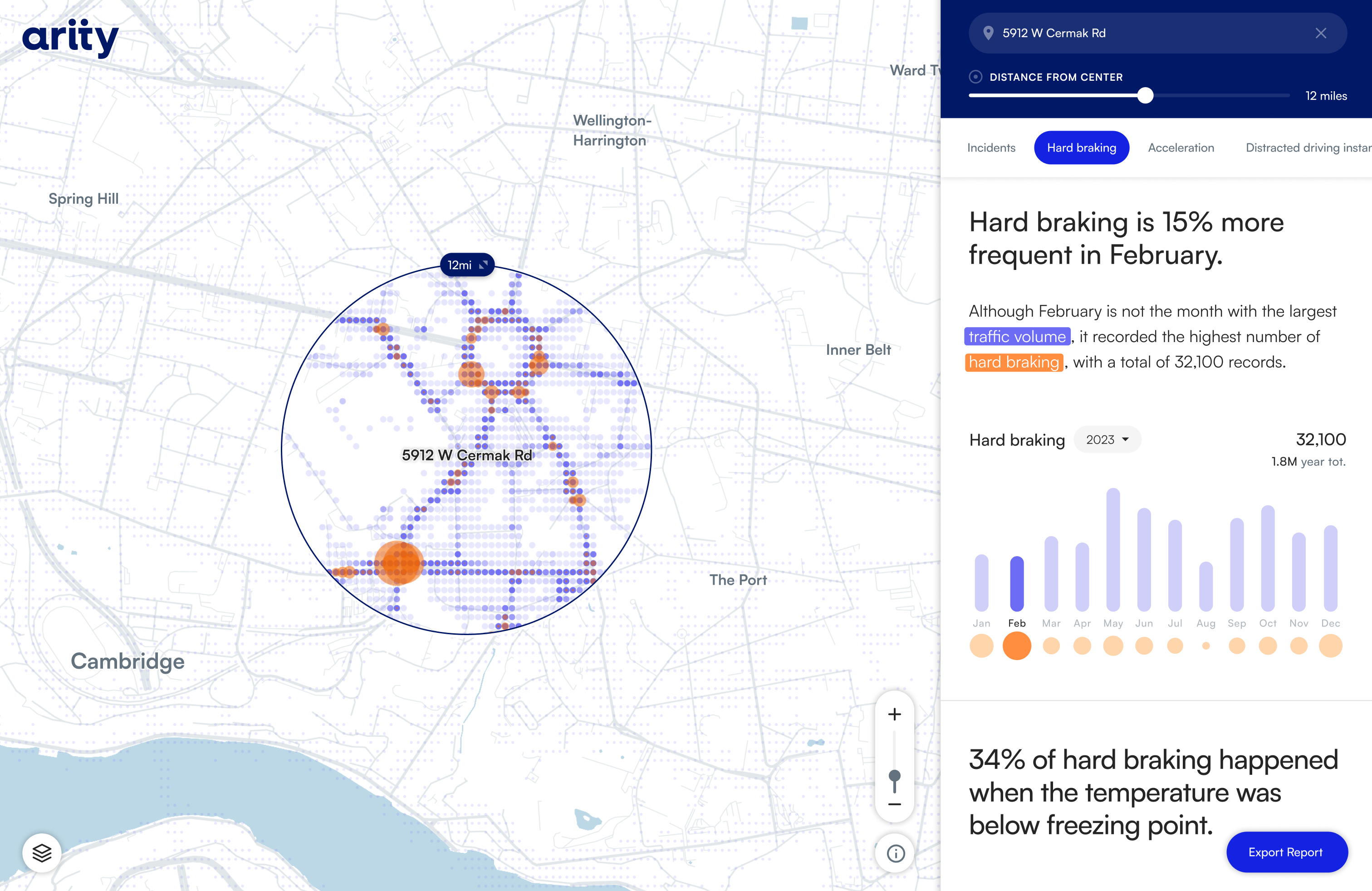Viewport: 1372px width, 891px height.
Task: Click the location pin icon in search
Action: 988,34
